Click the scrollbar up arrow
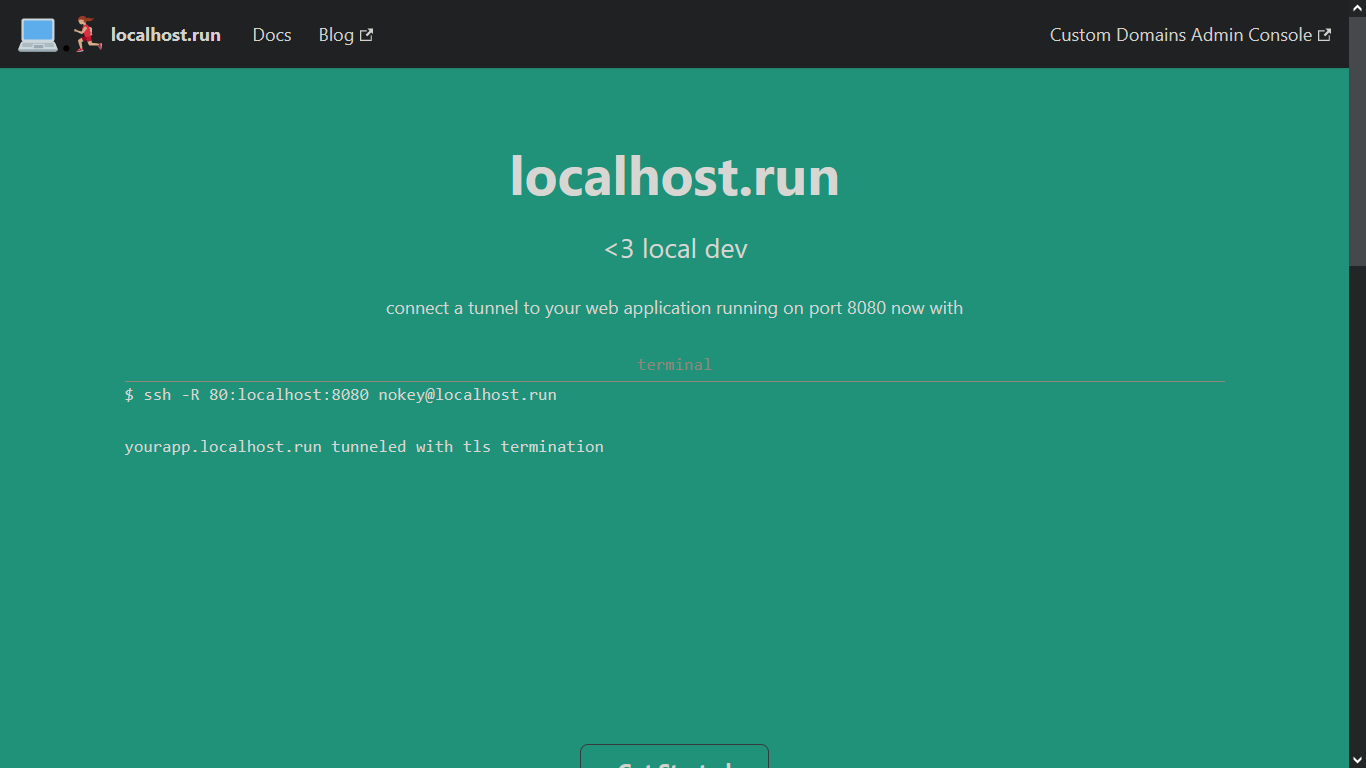Image resolution: width=1366 pixels, height=768 pixels. (x=1357, y=8)
